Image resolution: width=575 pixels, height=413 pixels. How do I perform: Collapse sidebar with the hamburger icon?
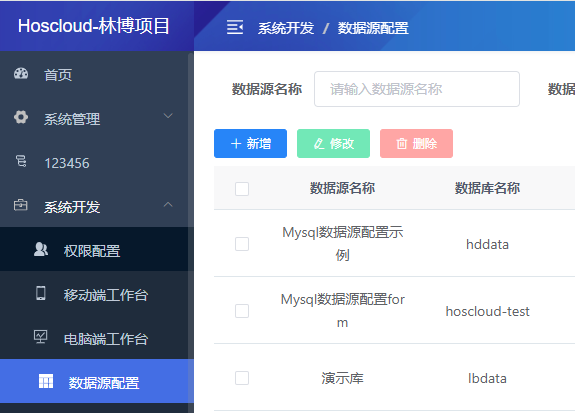pyautogui.click(x=235, y=27)
